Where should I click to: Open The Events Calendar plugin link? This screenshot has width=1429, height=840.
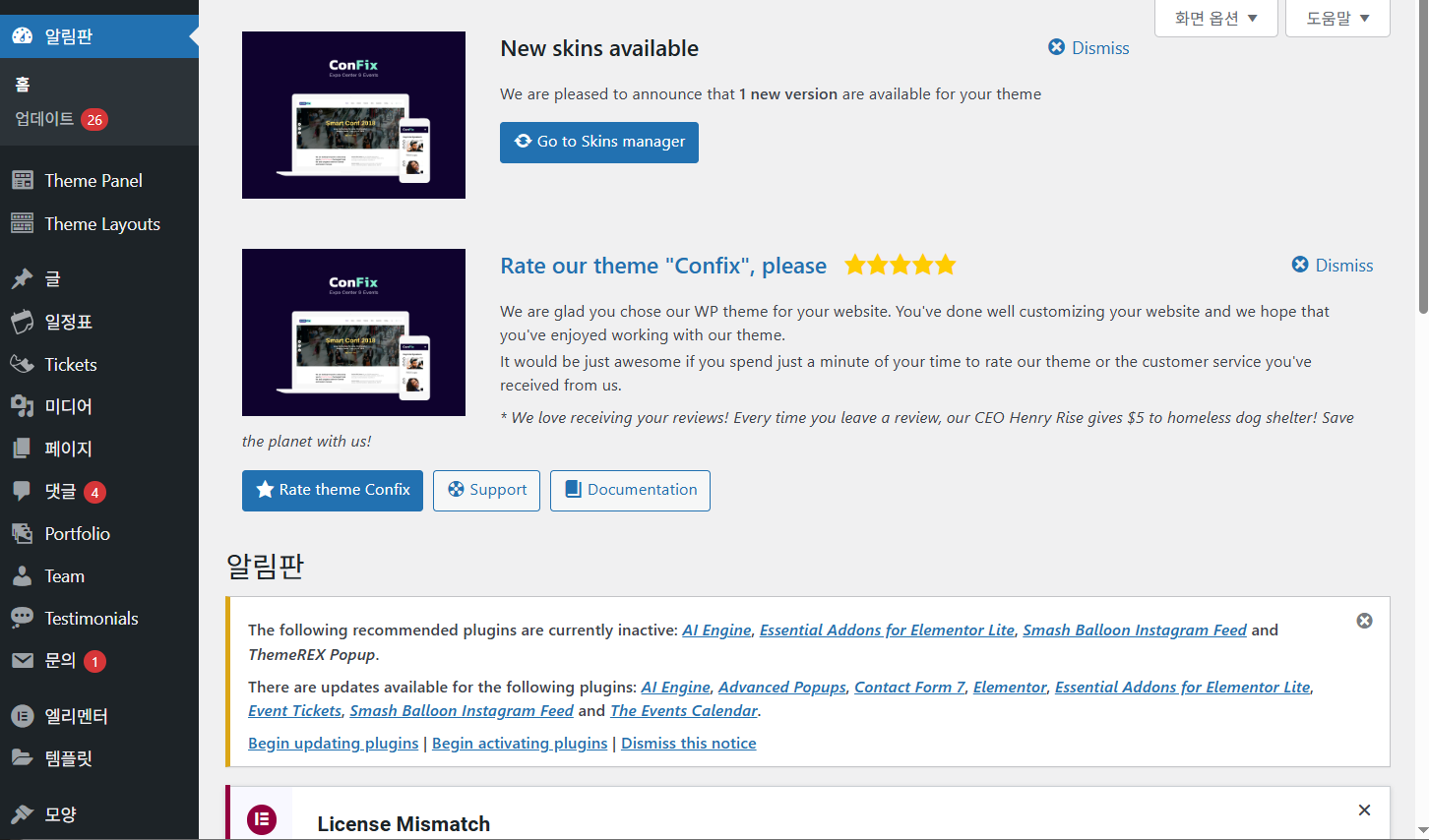click(684, 711)
